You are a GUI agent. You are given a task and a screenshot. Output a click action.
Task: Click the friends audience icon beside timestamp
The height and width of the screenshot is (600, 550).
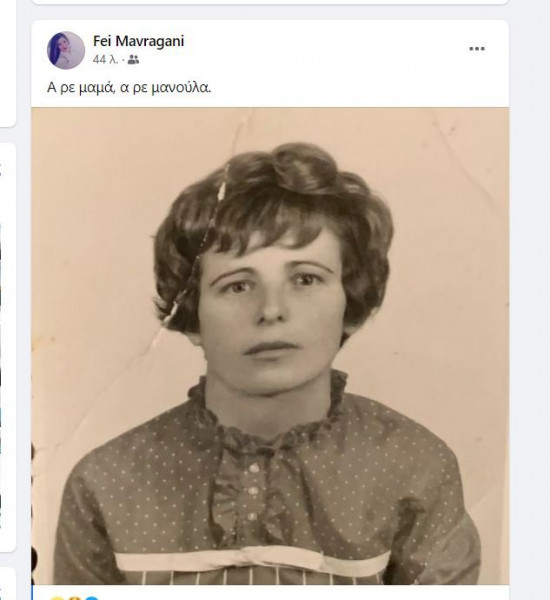(x=133, y=60)
